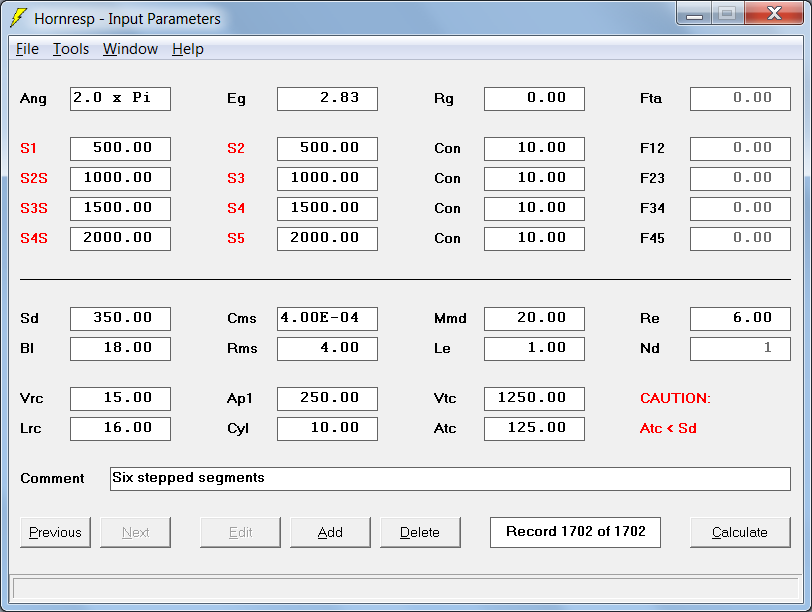The width and height of the screenshot is (812, 612).
Task: Select the S5 field with 2000.00
Action: [327, 239]
